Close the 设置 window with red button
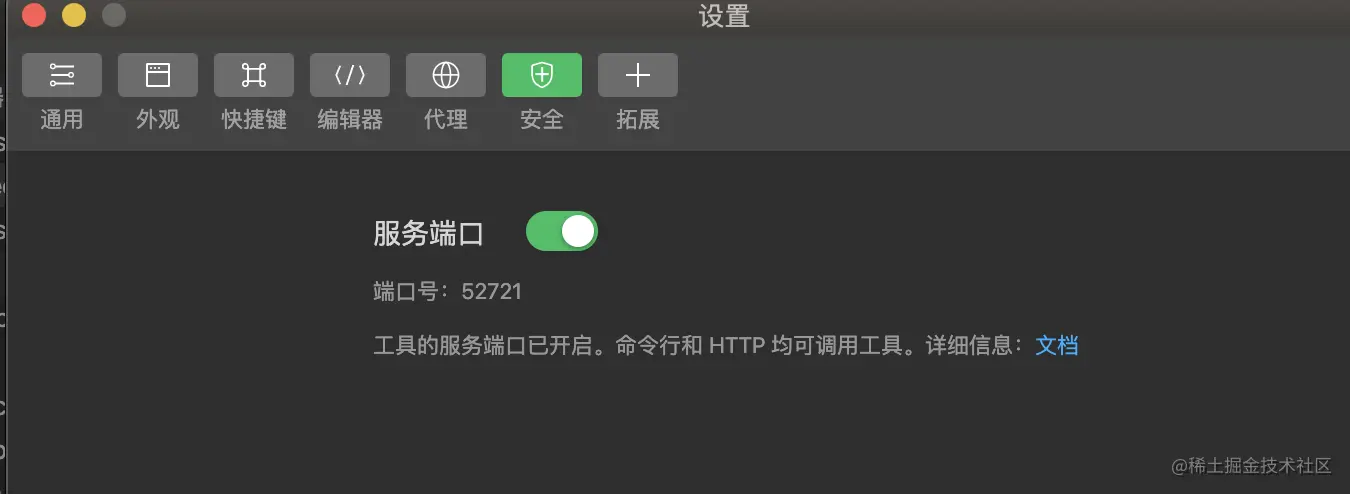This screenshot has width=1350, height=494. [x=34, y=15]
